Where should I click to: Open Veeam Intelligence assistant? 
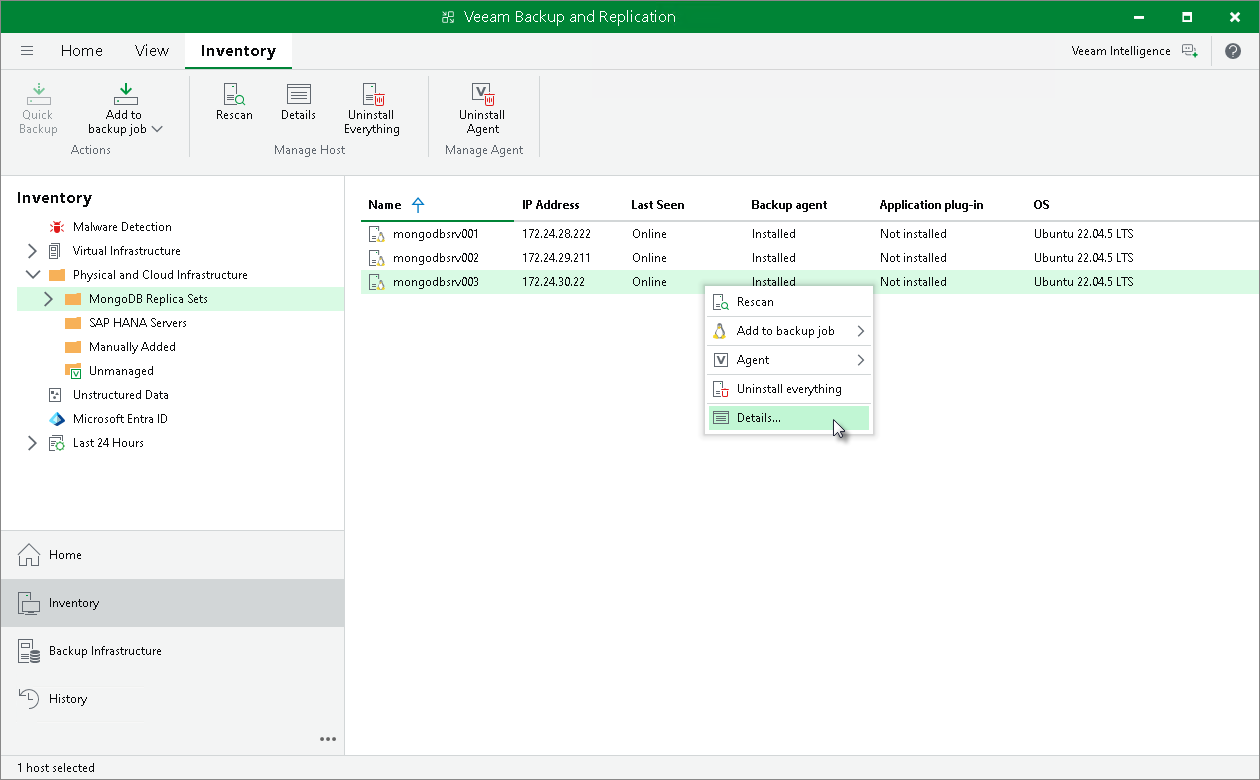coord(1134,51)
